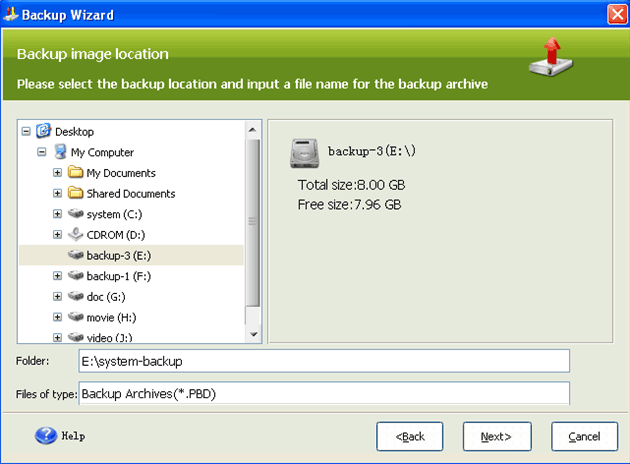Click the Desktop icon in tree
The image size is (630, 464).
[43, 131]
